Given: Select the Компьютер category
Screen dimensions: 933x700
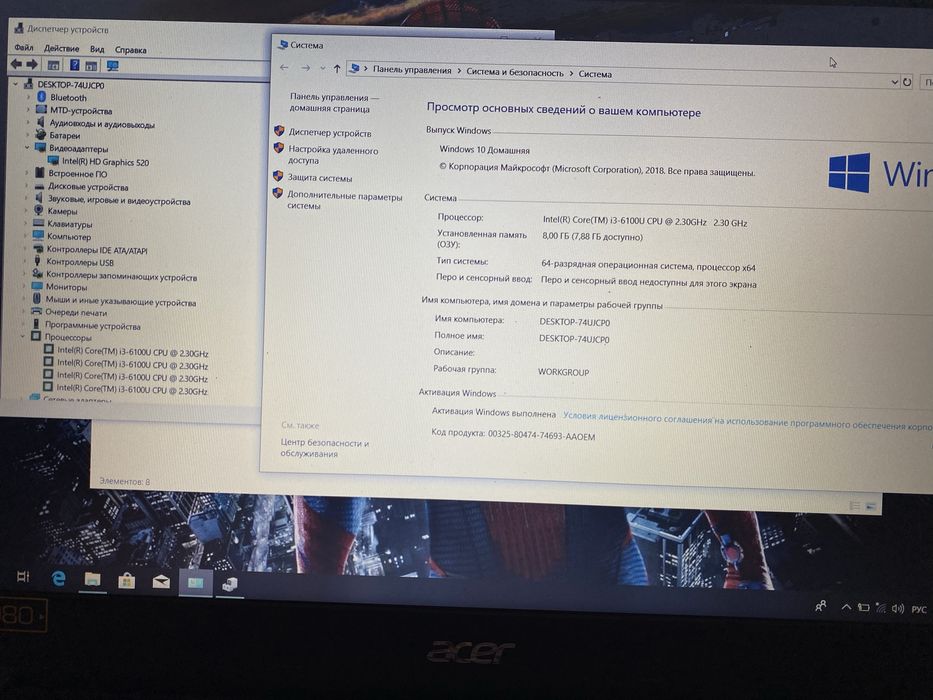Looking at the screenshot, I should (69, 236).
